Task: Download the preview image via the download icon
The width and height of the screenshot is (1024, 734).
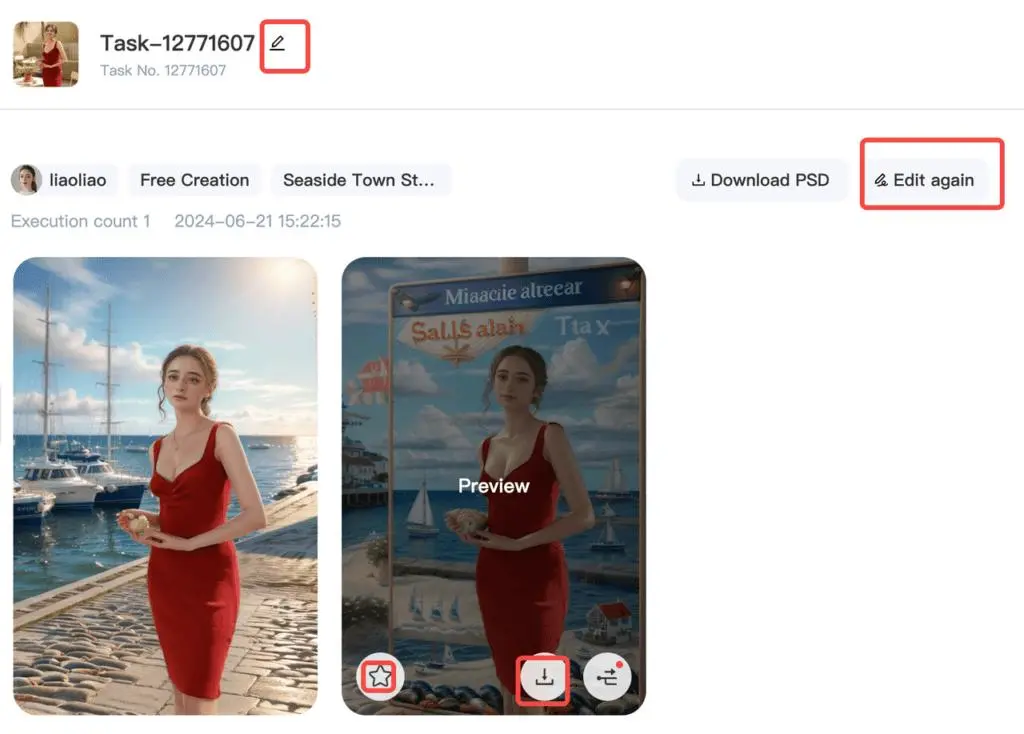Action: point(543,677)
